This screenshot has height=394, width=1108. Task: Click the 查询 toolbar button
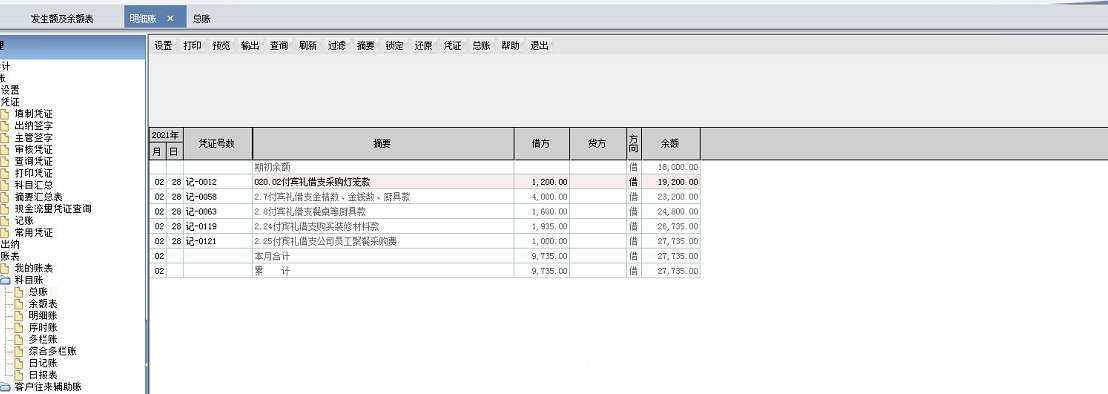tap(278, 46)
